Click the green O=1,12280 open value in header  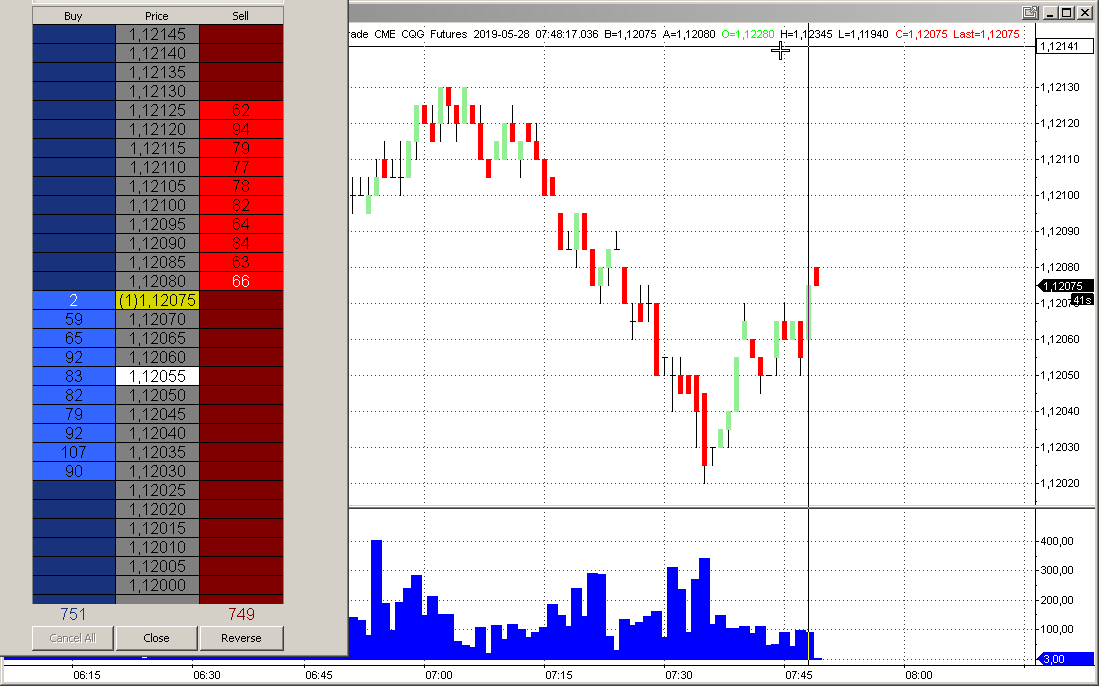(747, 34)
